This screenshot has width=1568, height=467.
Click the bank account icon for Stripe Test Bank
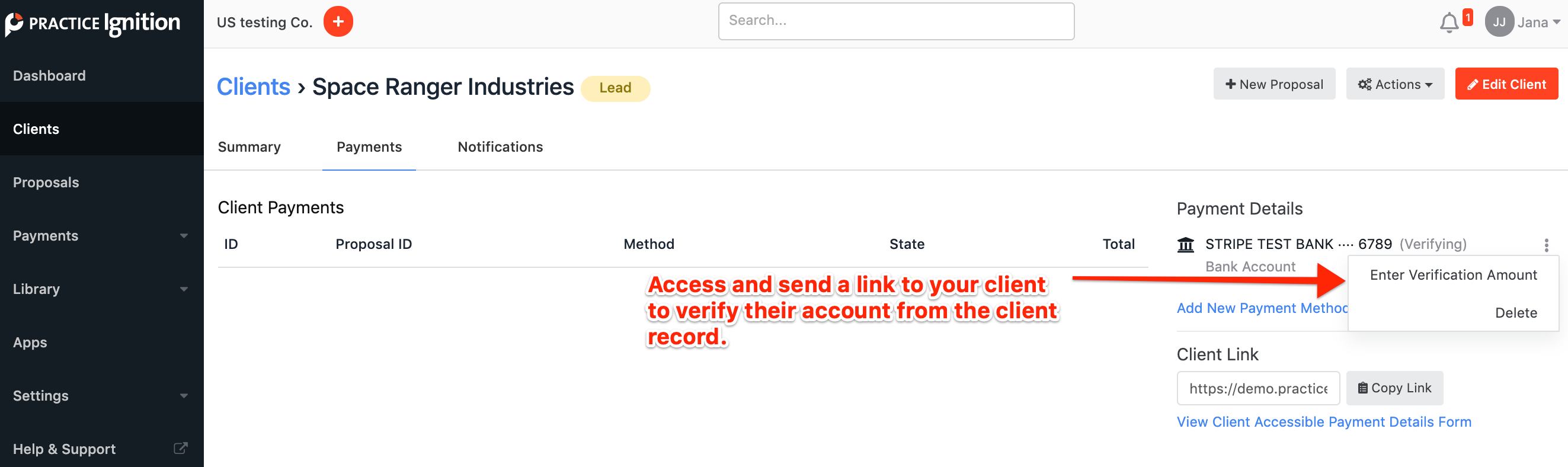1186,245
